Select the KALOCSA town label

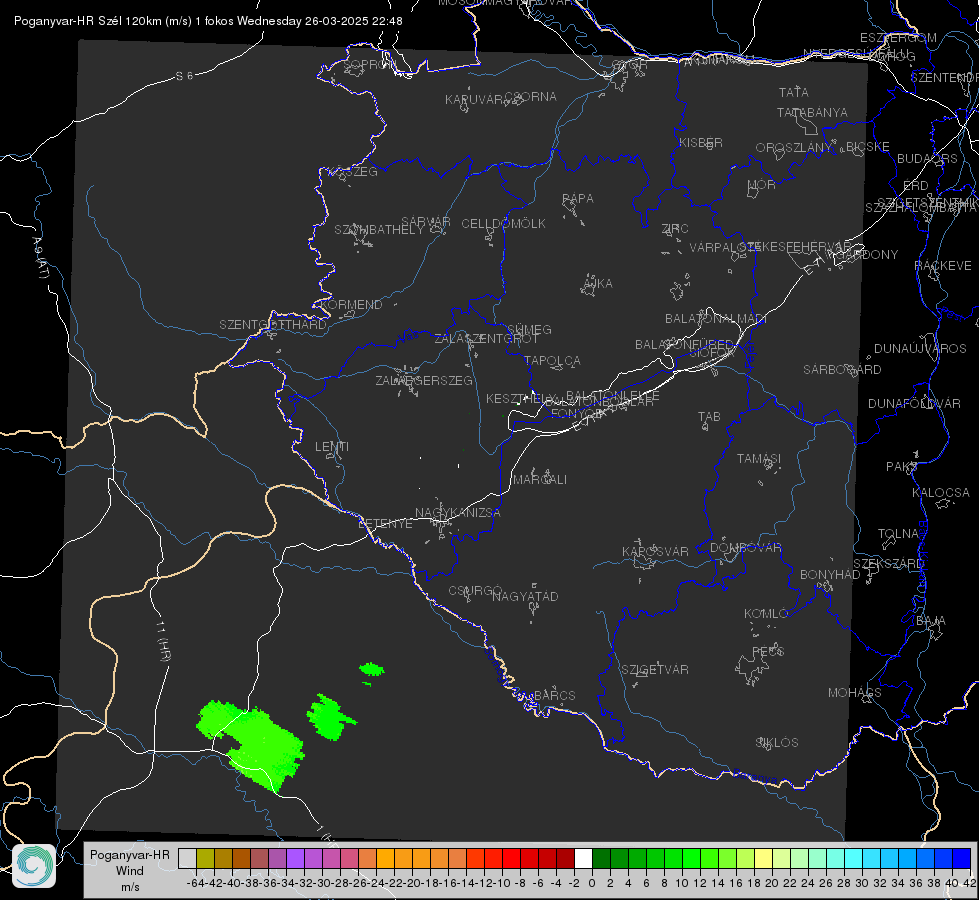click(x=941, y=493)
